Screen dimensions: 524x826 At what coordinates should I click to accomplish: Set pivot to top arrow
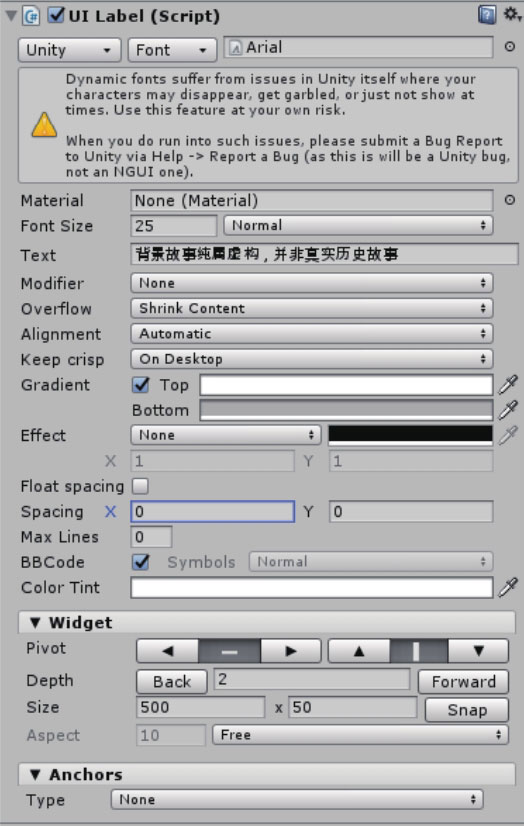(x=359, y=651)
